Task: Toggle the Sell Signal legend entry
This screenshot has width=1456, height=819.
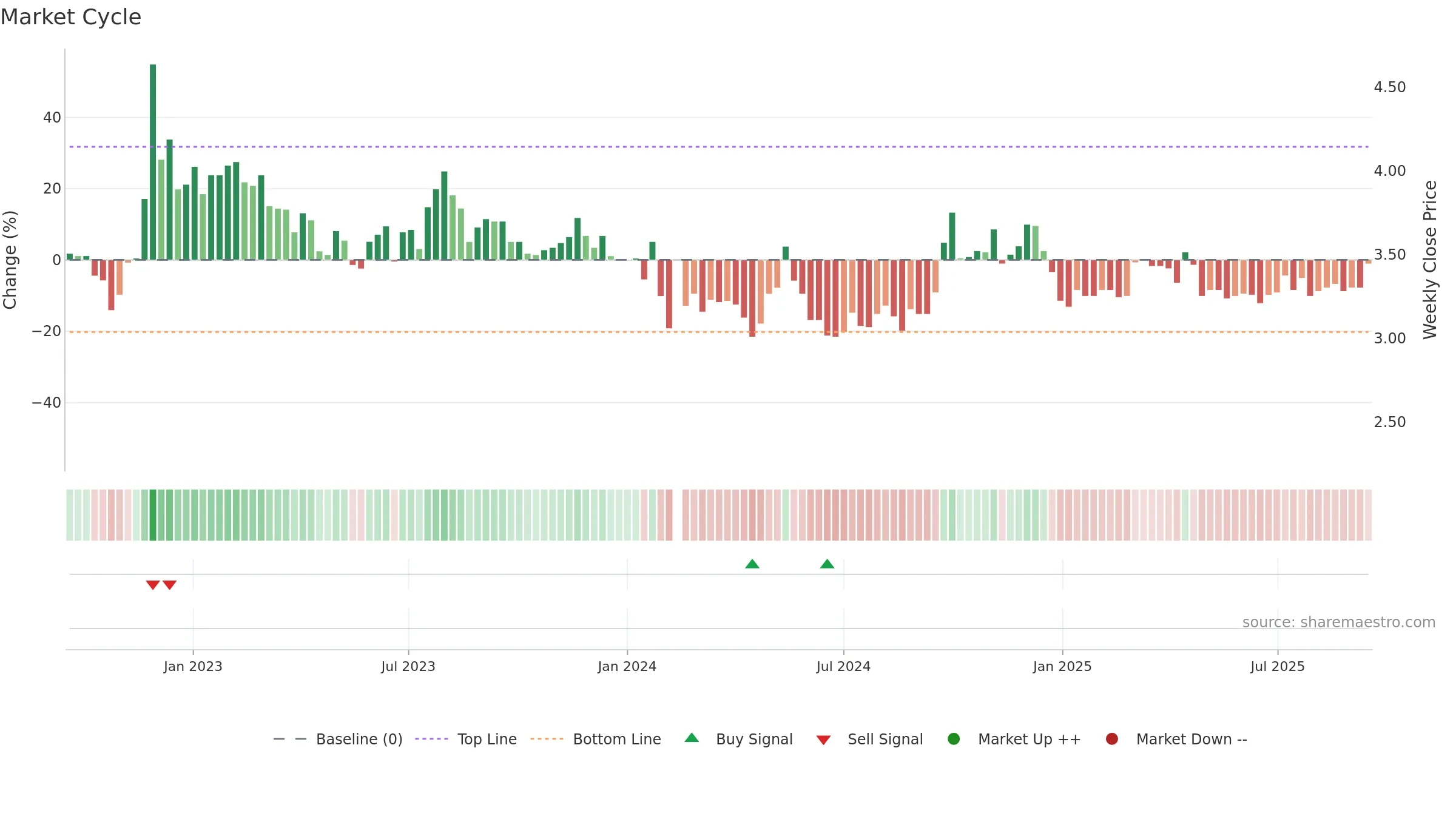Action: 869,739
